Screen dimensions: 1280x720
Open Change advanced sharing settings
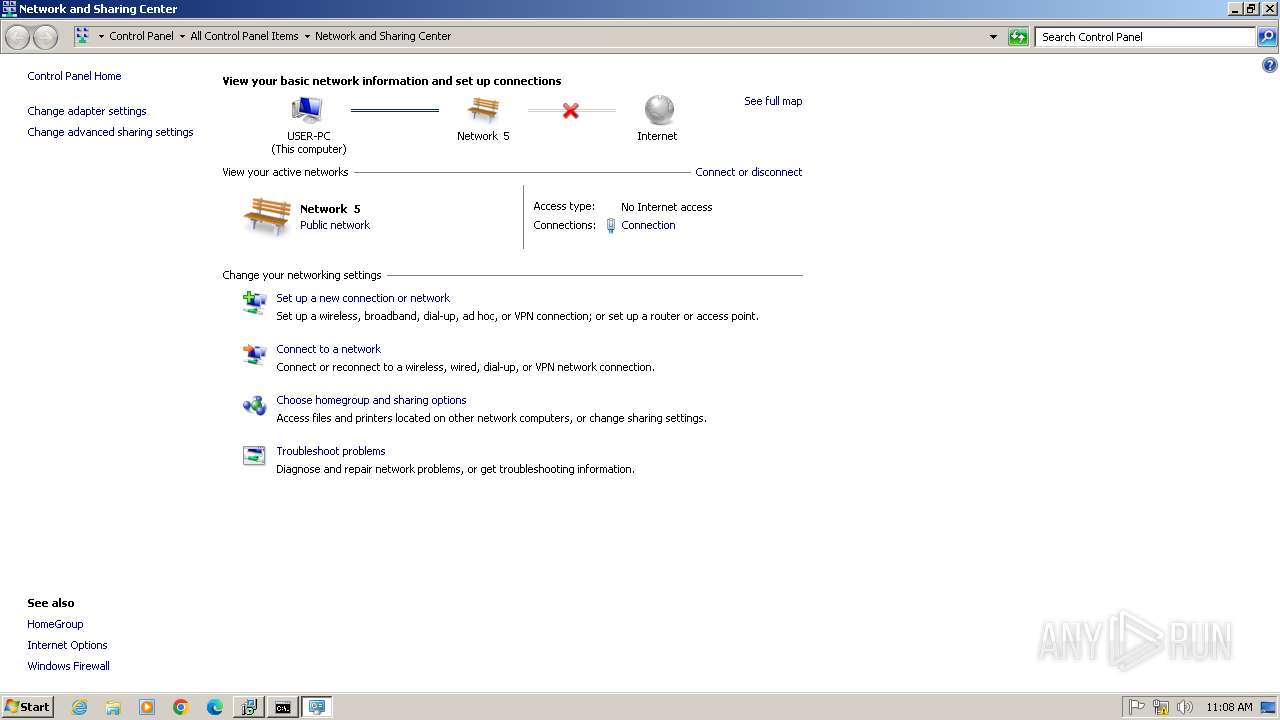[x=110, y=132]
